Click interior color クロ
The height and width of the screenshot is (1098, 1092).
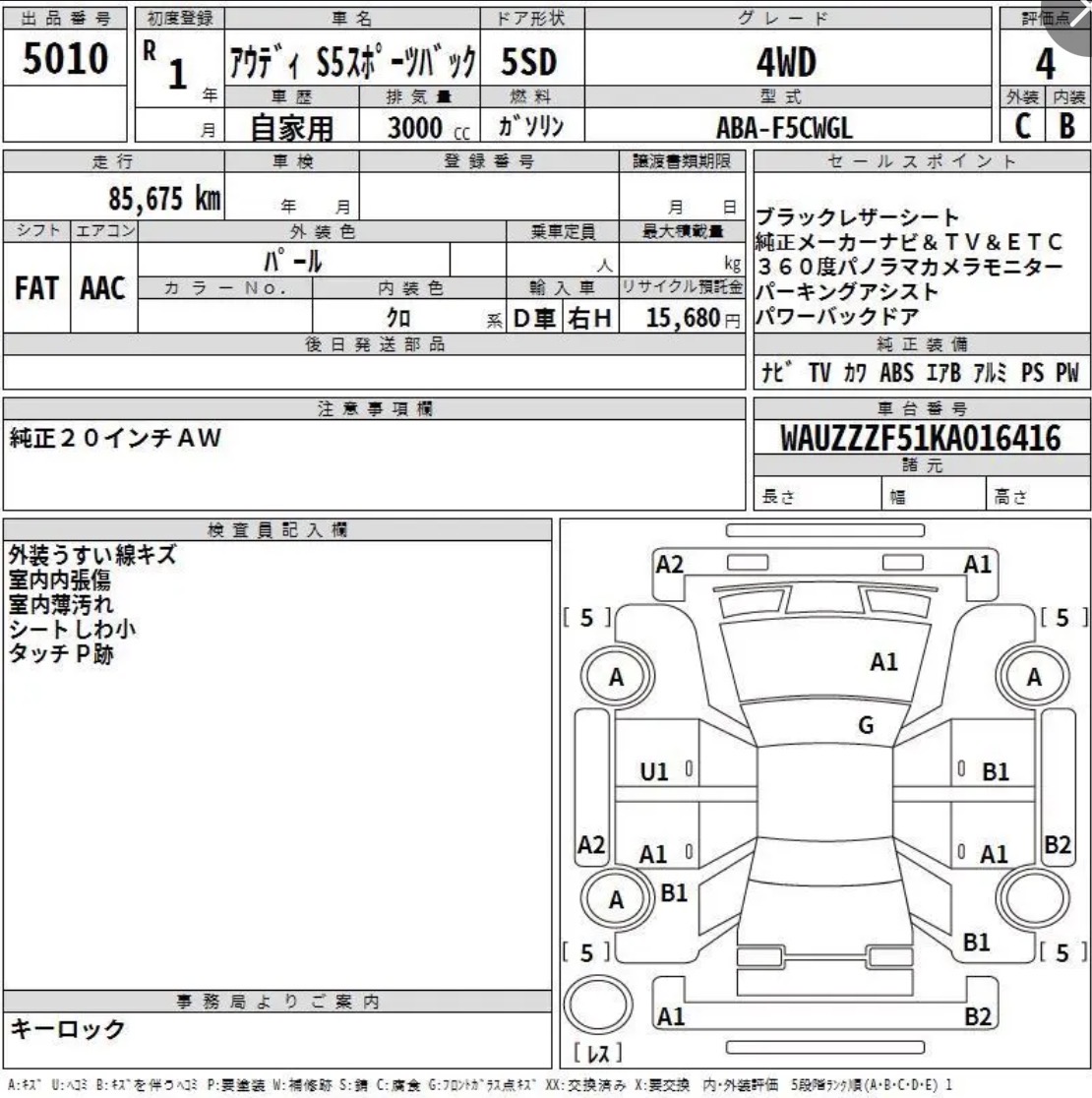tap(398, 318)
